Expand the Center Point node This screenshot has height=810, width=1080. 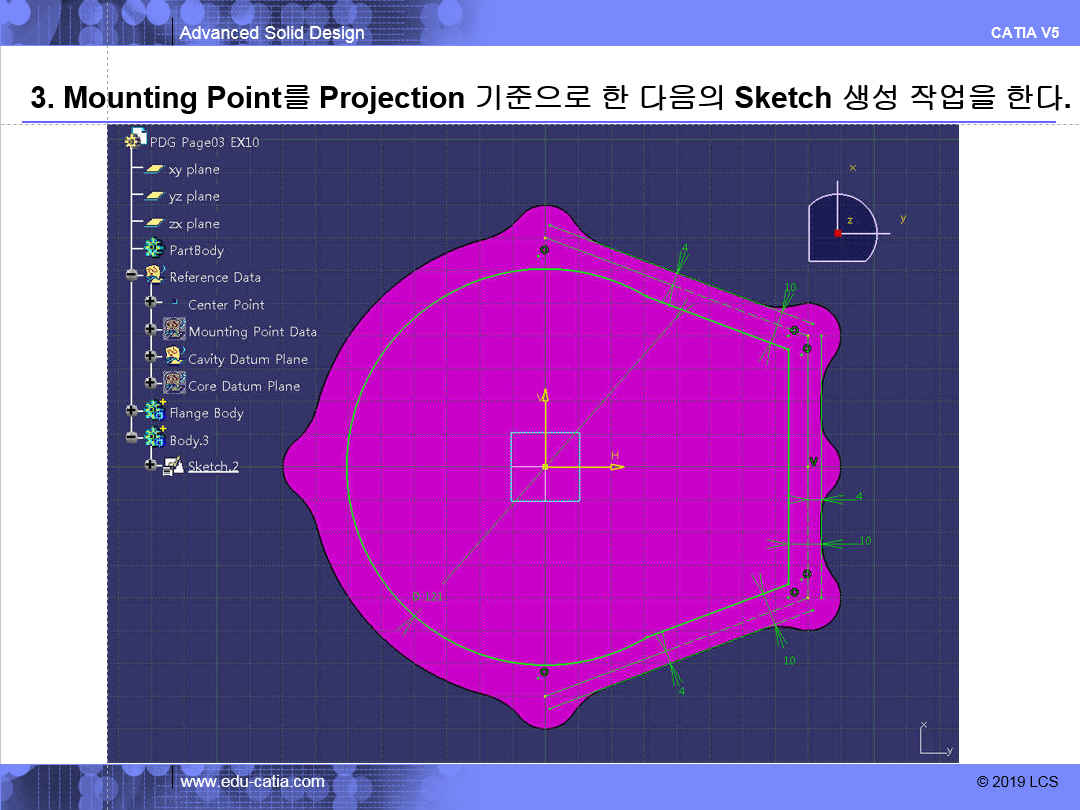[x=150, y=304]
